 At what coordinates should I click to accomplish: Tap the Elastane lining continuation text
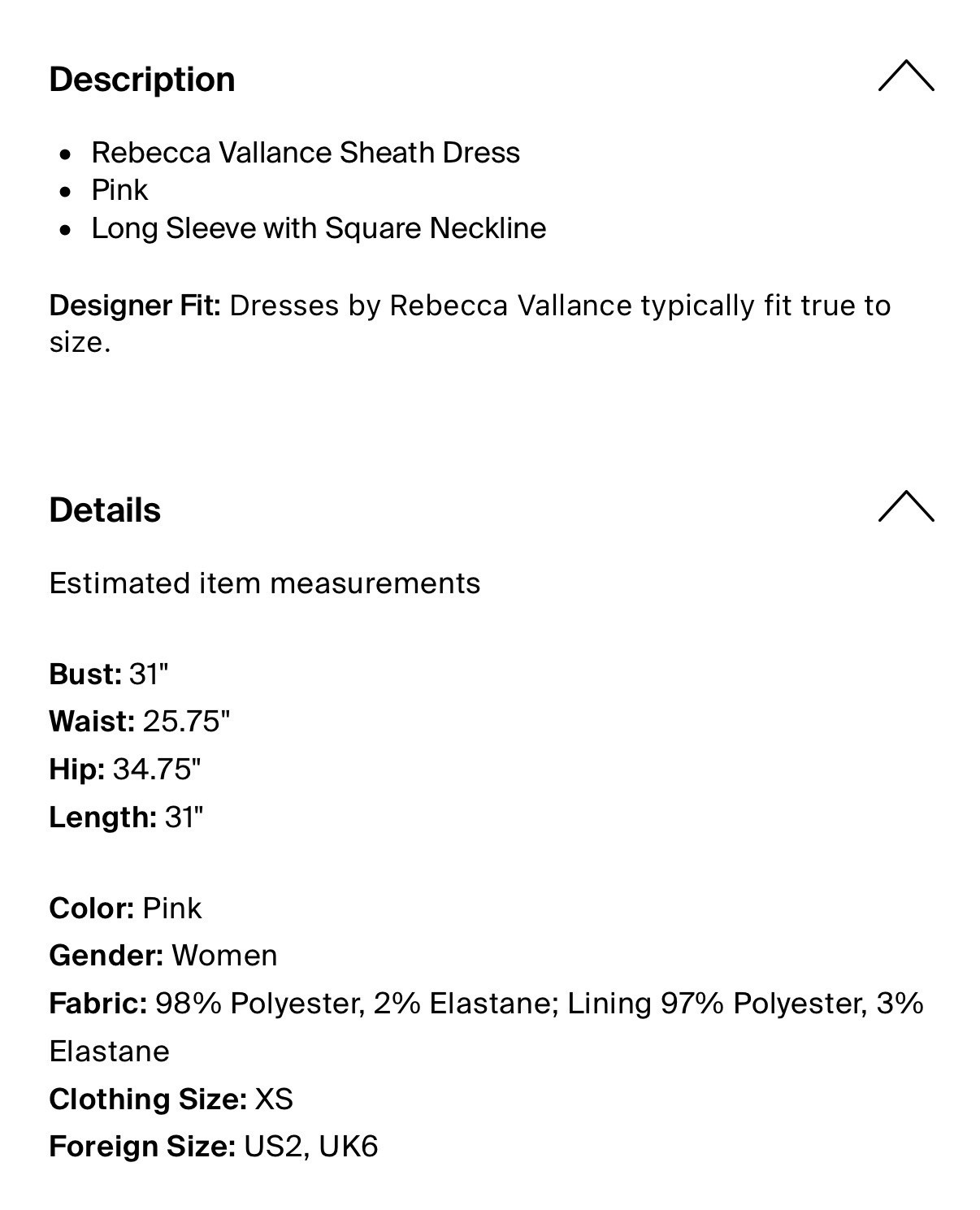(x=110, y=1052)
